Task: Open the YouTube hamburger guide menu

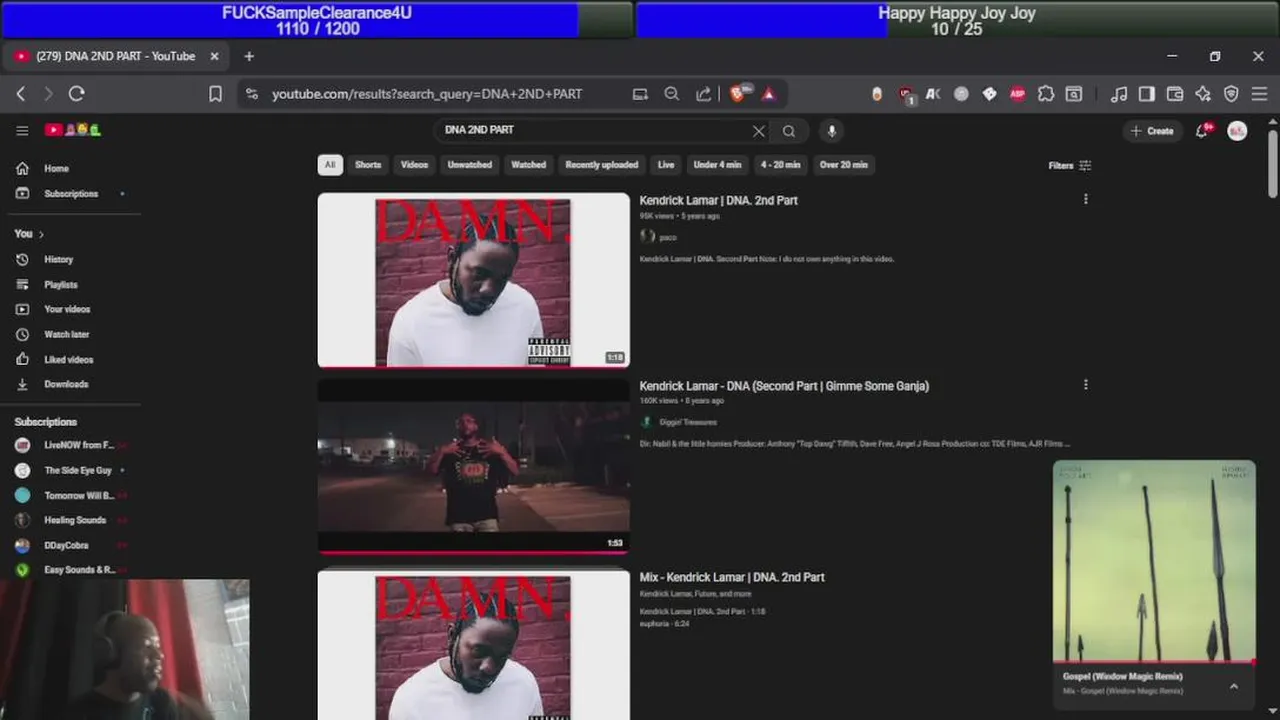Action: pyautogui.click(x=22, y=130)
